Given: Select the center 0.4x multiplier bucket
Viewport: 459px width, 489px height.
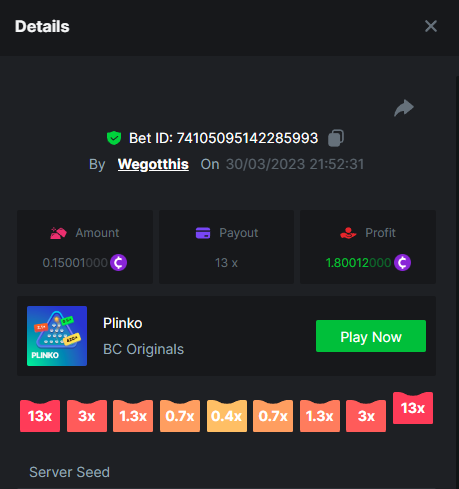Looking at the screenshot, I should coord(227,416).
